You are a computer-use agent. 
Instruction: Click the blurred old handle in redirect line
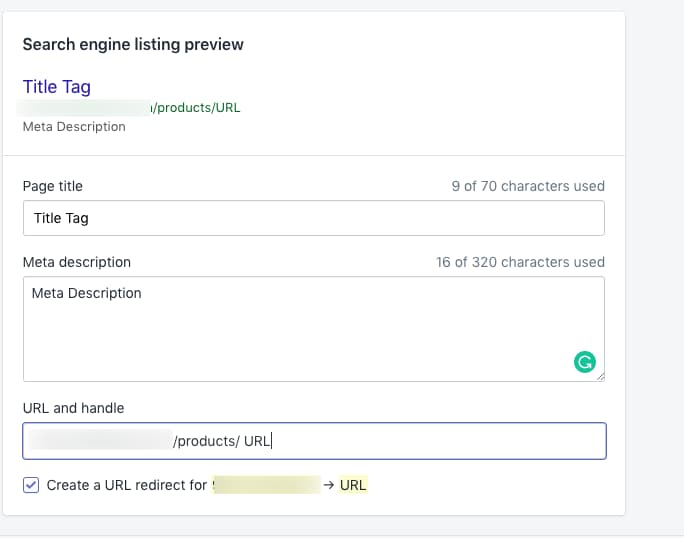click(x=265, y=485)
